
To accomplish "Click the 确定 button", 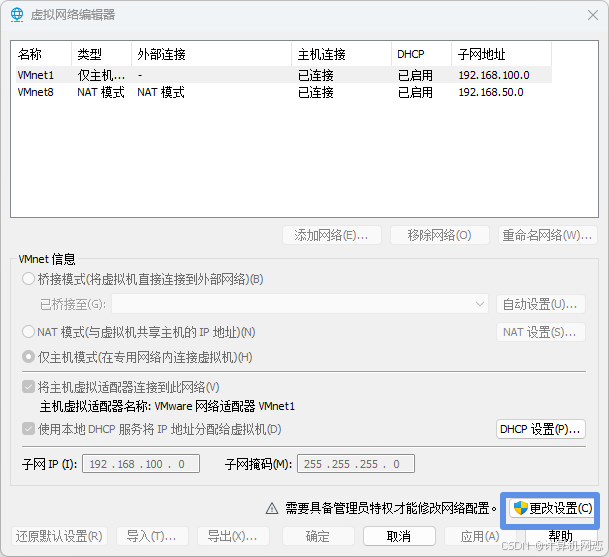I will 318,536.
